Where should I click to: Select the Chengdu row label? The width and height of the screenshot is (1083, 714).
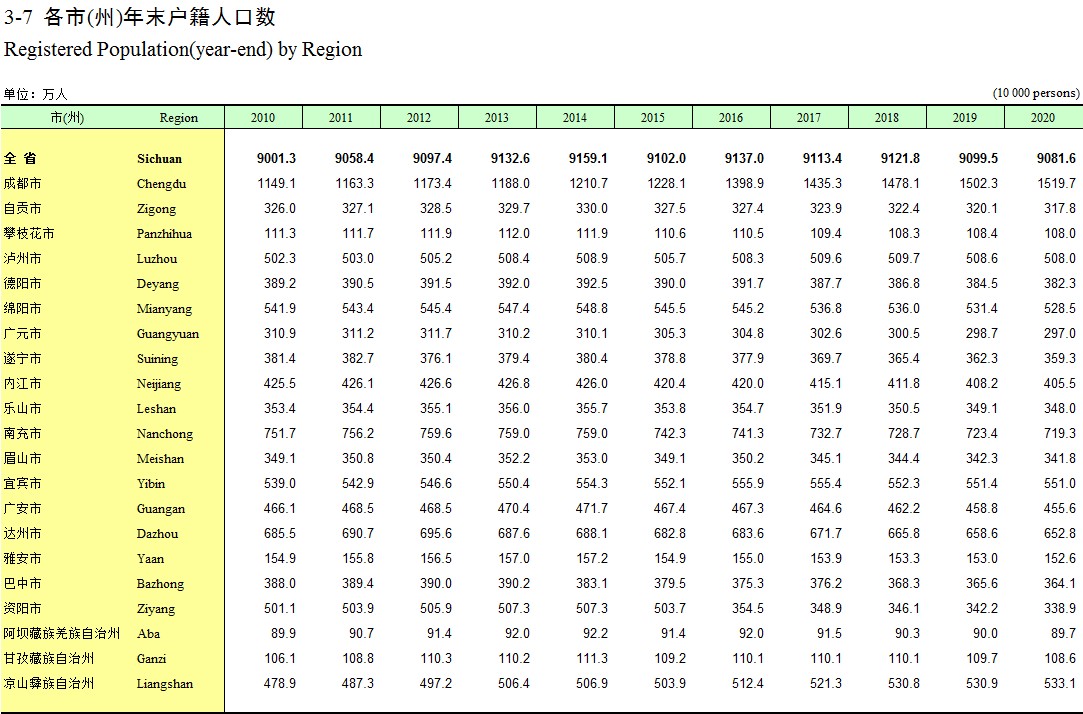tap(161, 184)
